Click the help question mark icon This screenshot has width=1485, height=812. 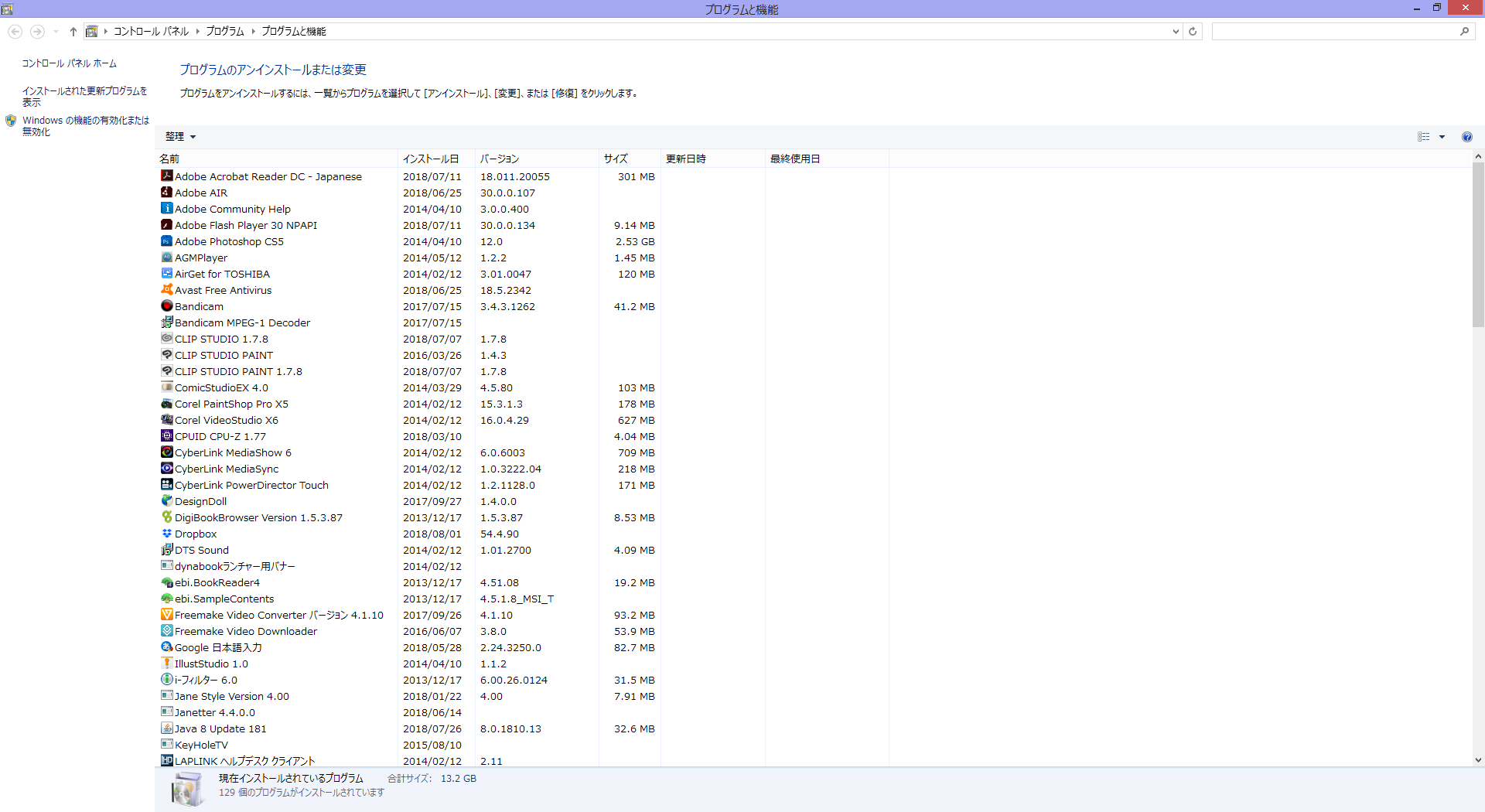point(1466,137)
